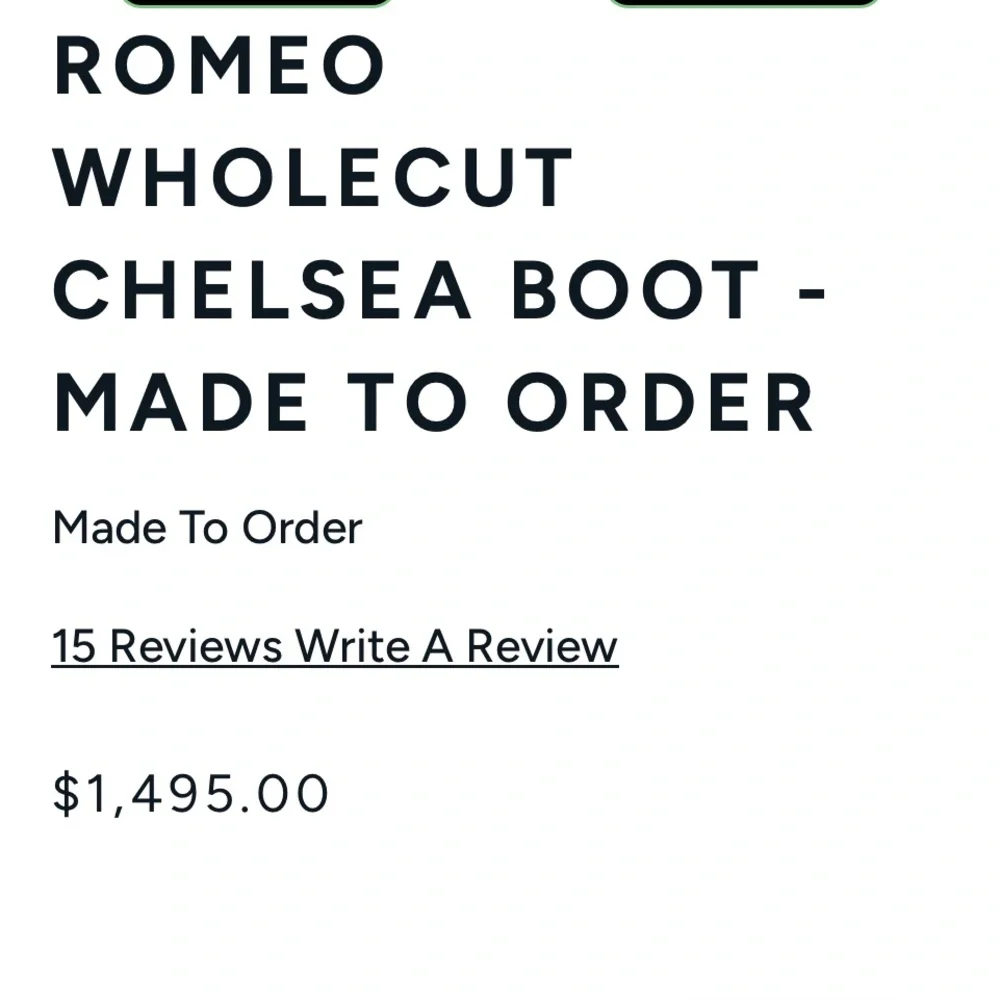The width and height of the screenshot is (1000, 1000).
Task: Click the word BOOT in the title
Action: tap(636, 290)
